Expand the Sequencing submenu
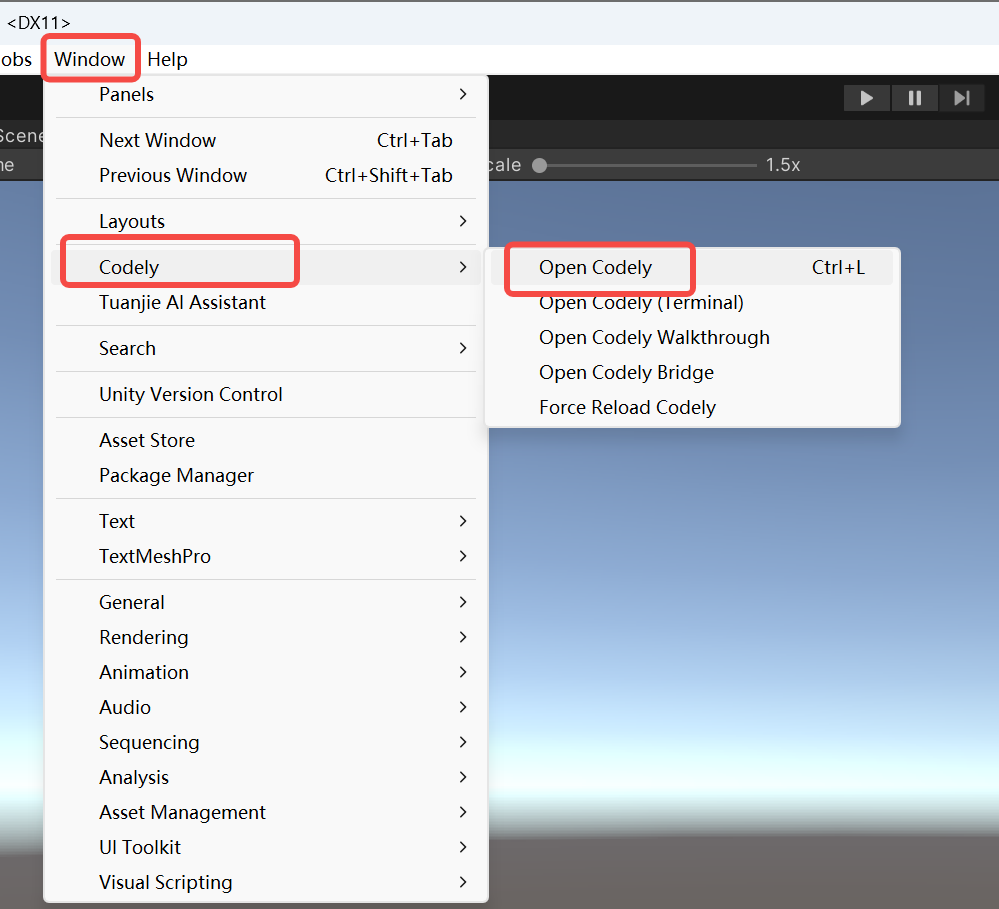Image resolution: width=999 pixels, height=909 pixels. point(266,742)
